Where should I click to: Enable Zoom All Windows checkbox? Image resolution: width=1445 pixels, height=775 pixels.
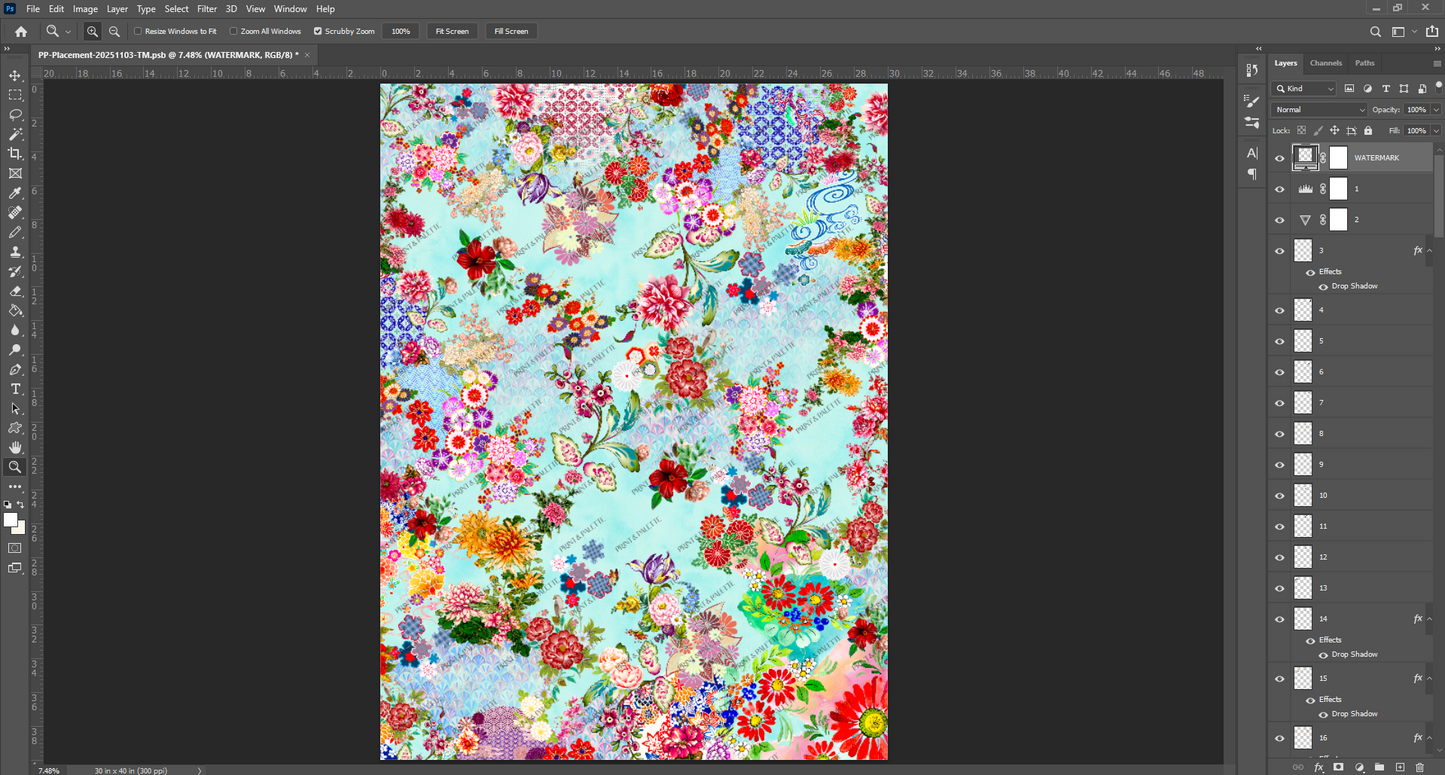coord(234,31)
